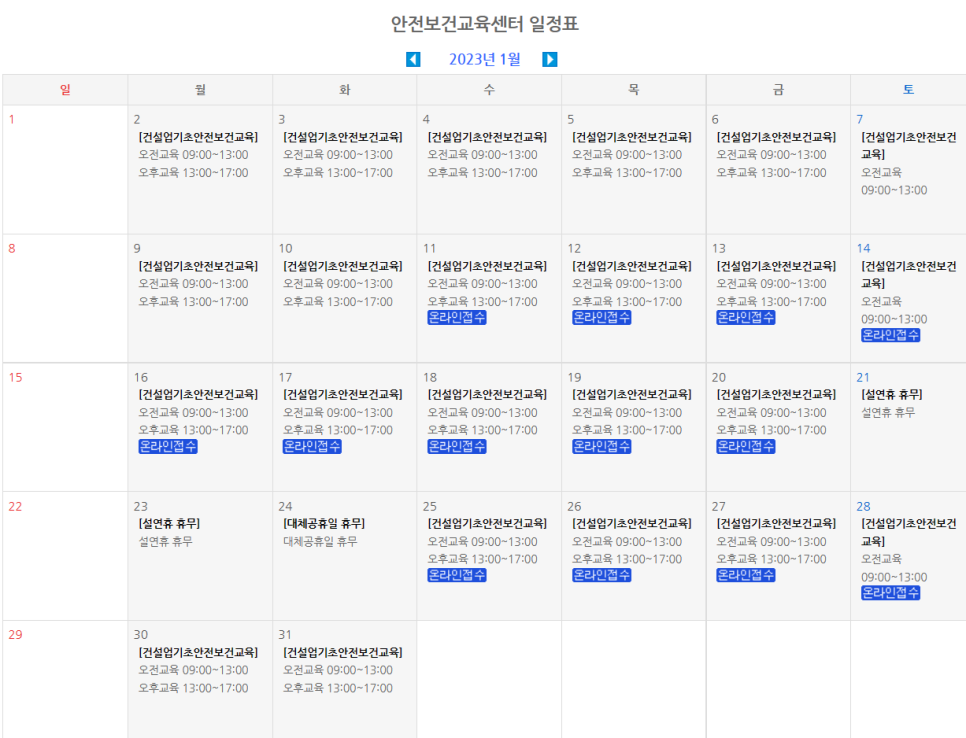Click the 화 Tuesday column header
966x738 pixels.
344,90
